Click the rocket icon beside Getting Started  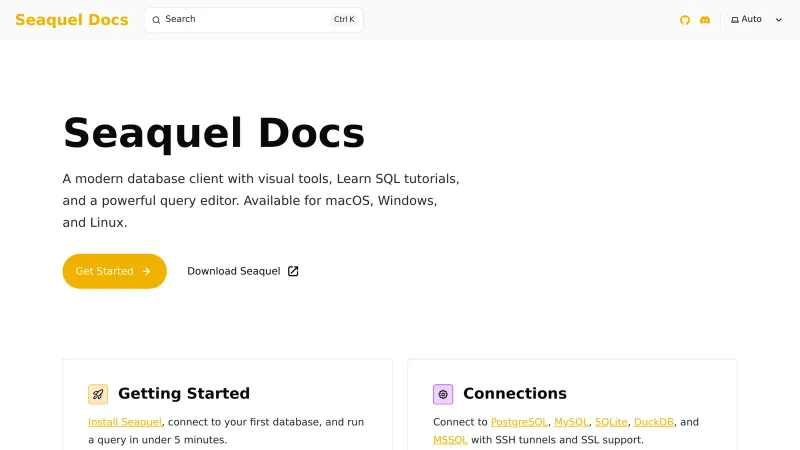[x=98, y=394]
